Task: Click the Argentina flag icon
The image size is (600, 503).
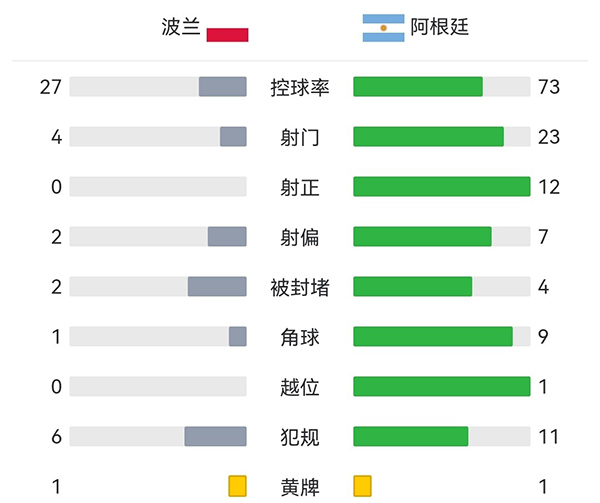Action: tap(383, 29)
